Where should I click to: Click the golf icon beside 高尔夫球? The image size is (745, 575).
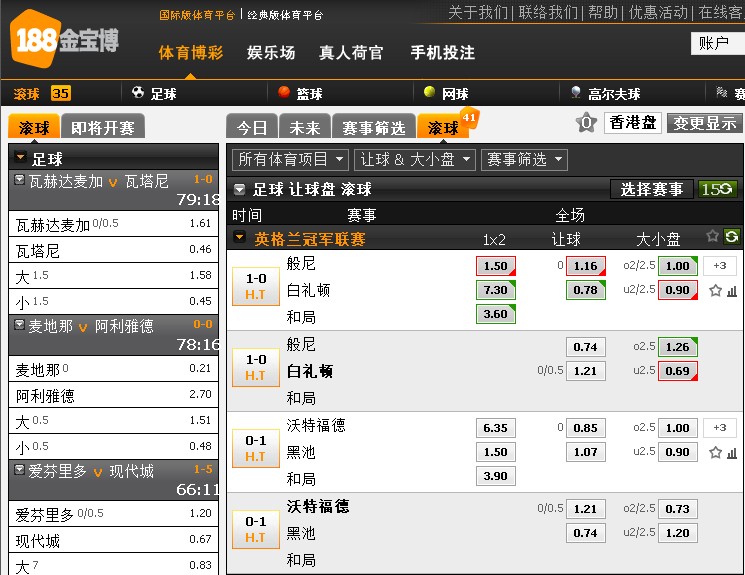coord(576,92)
